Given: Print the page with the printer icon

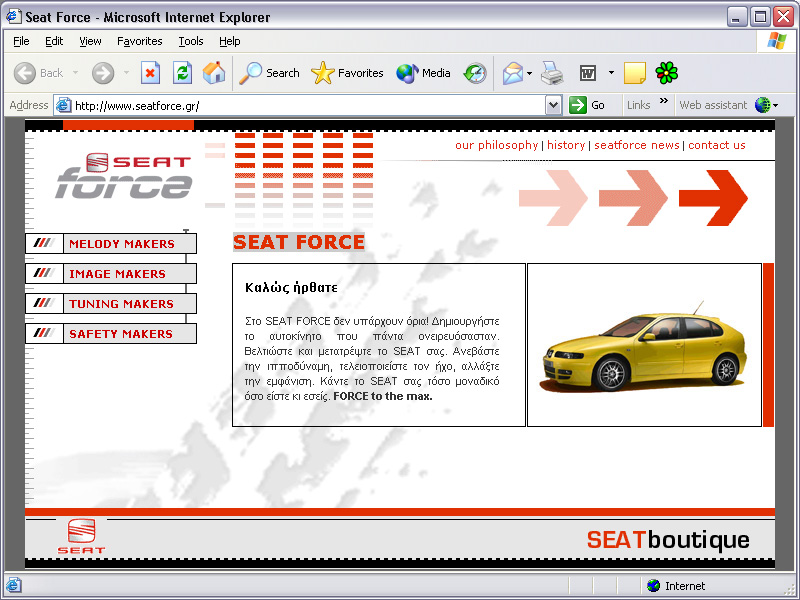Looking at the screenshot, I should point(552,73).
